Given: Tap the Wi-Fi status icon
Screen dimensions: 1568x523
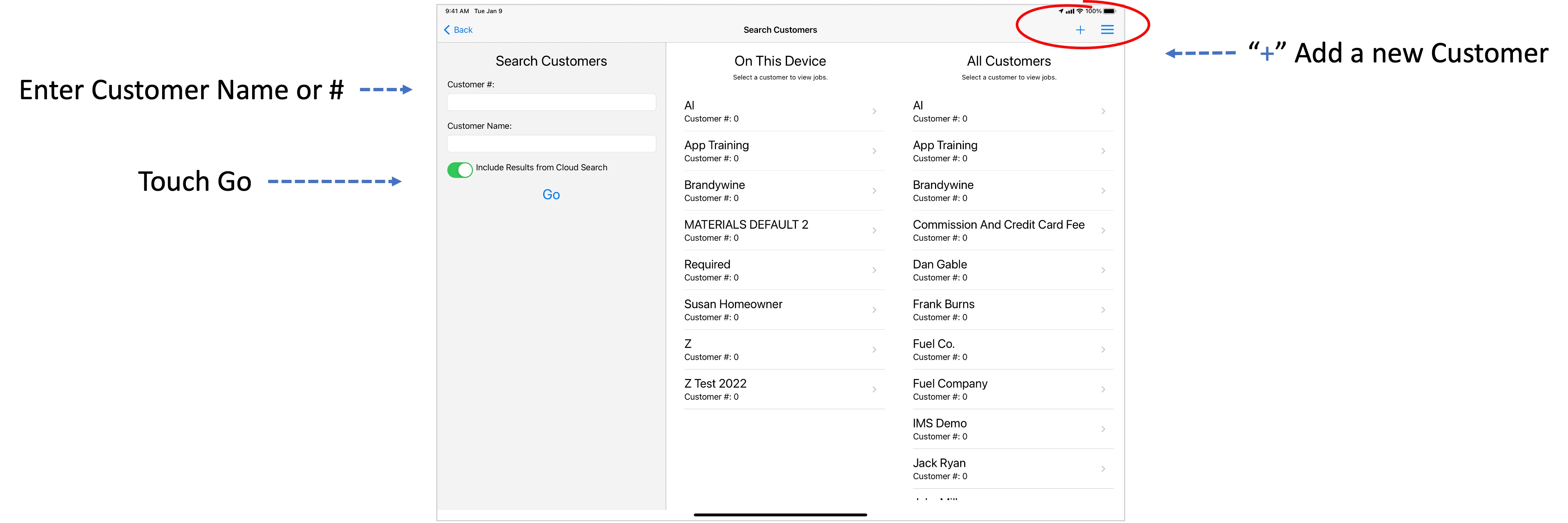Looking at the screenshot, I should (1080, 11).
